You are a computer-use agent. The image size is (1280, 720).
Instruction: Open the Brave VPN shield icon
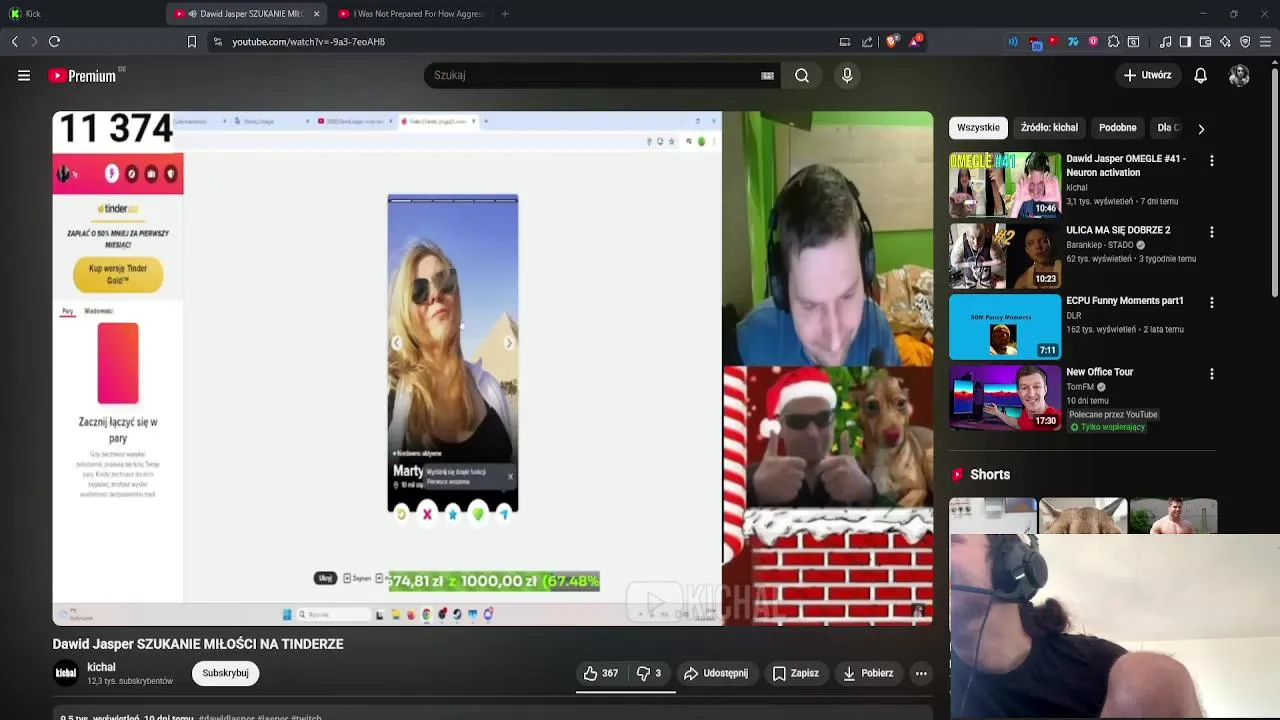1245,42
